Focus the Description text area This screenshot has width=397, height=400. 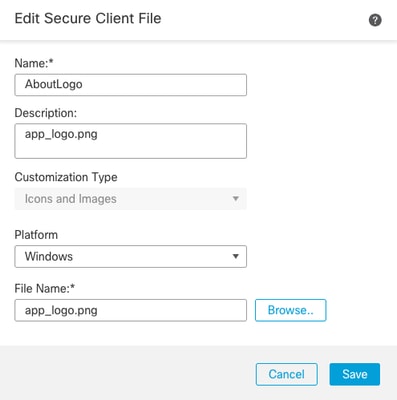pos(131,141)
